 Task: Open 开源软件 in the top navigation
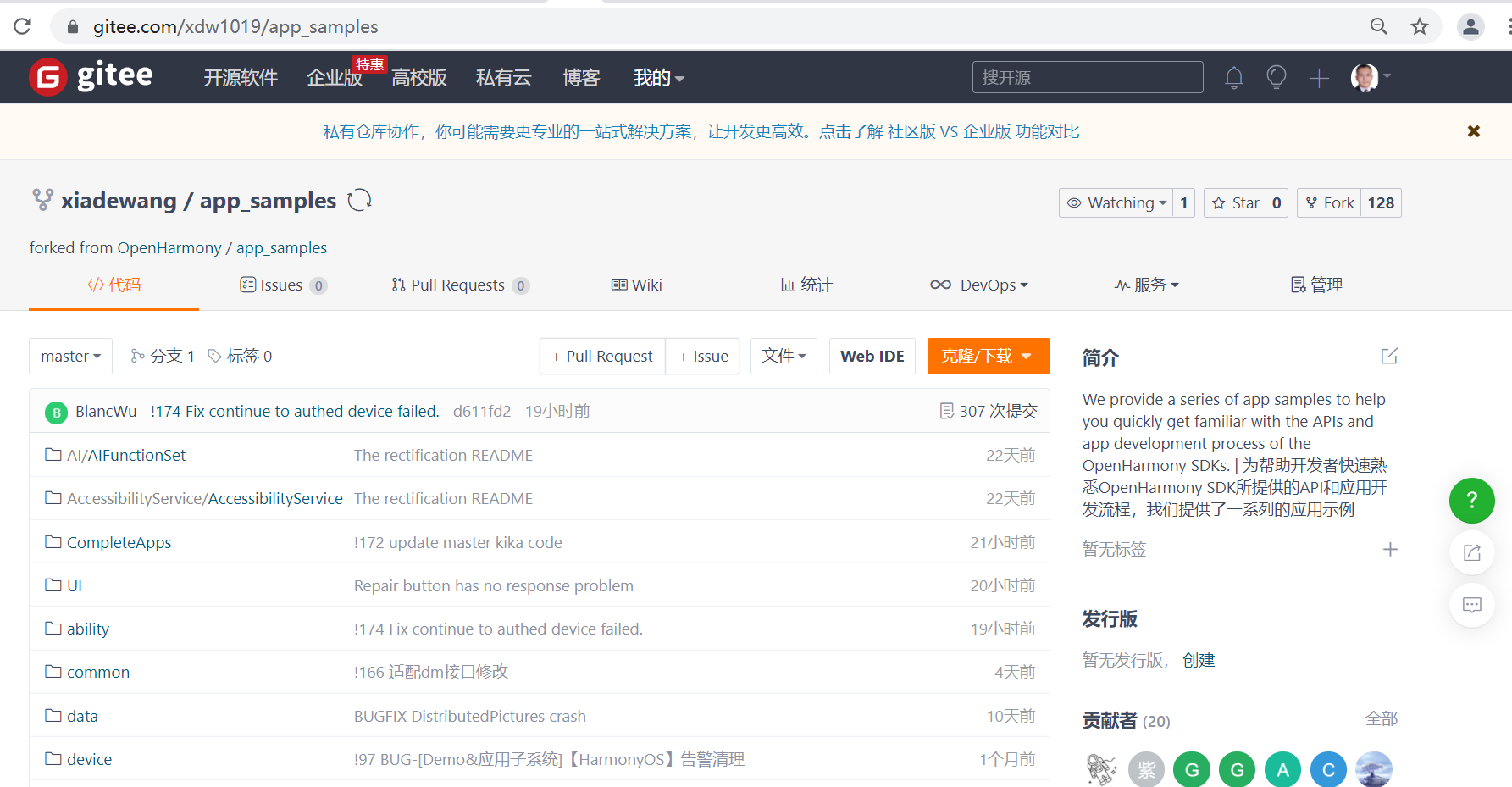pyautogui.click(x=241, y=78)
